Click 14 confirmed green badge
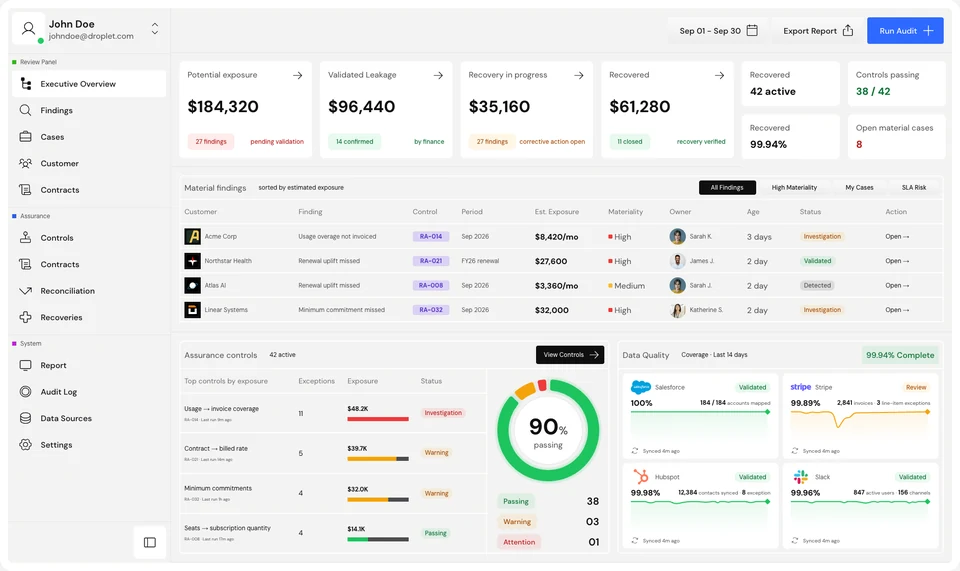The image size is (960, 571). tap(354, 141)
